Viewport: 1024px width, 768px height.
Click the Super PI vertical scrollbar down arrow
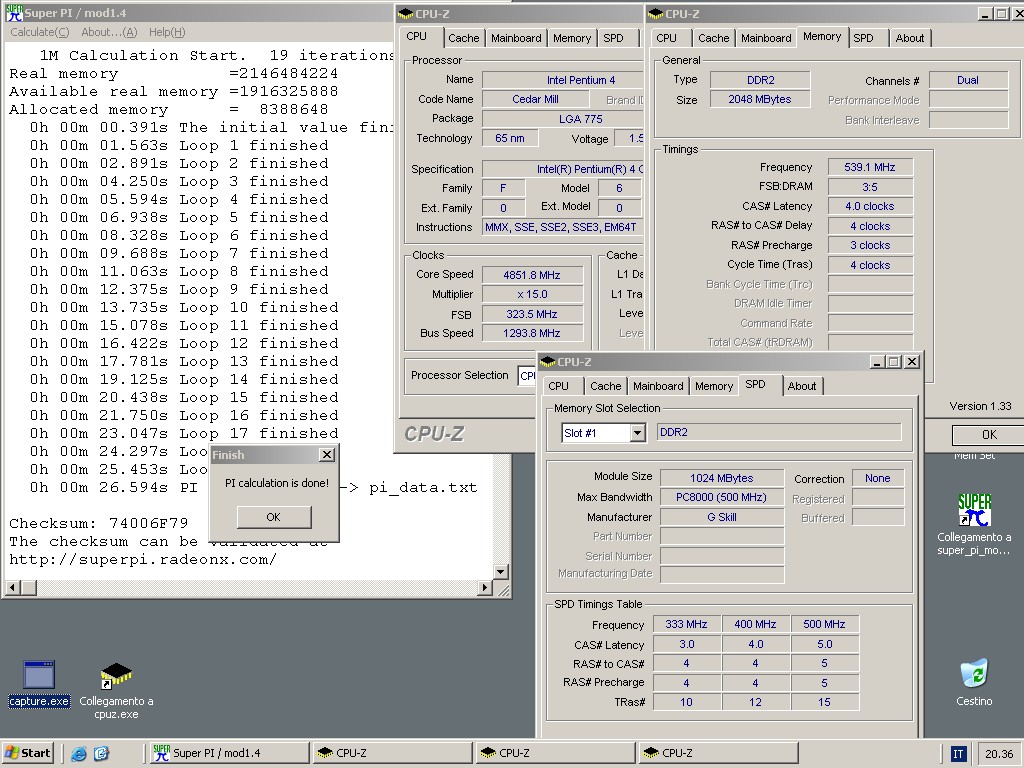500,572
